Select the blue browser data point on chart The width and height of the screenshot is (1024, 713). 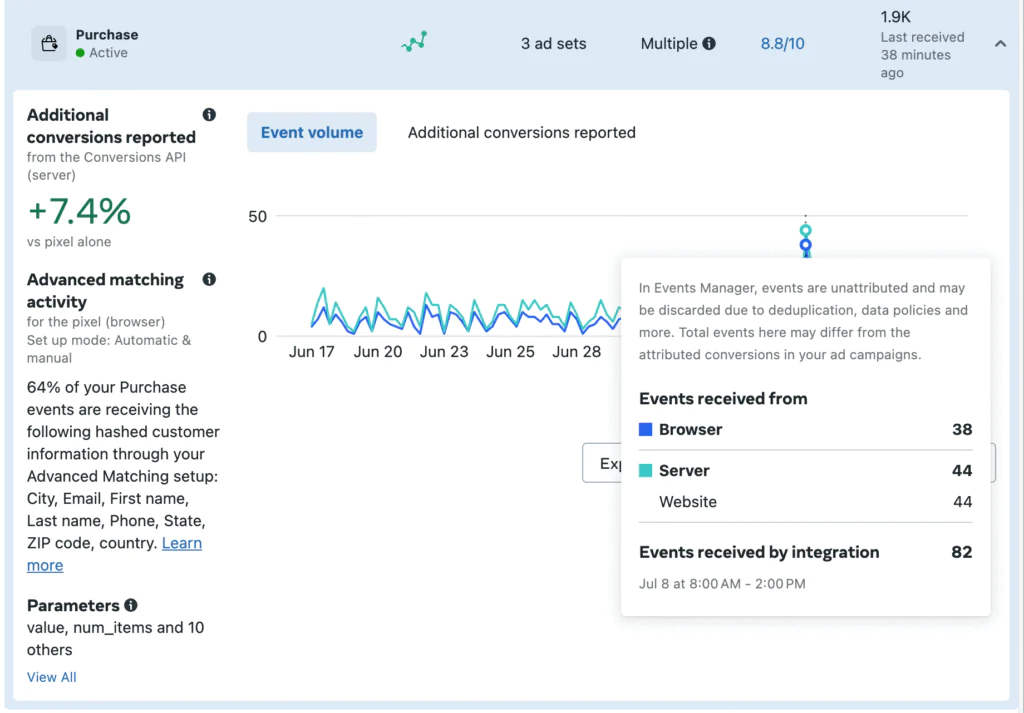(805, 245)
